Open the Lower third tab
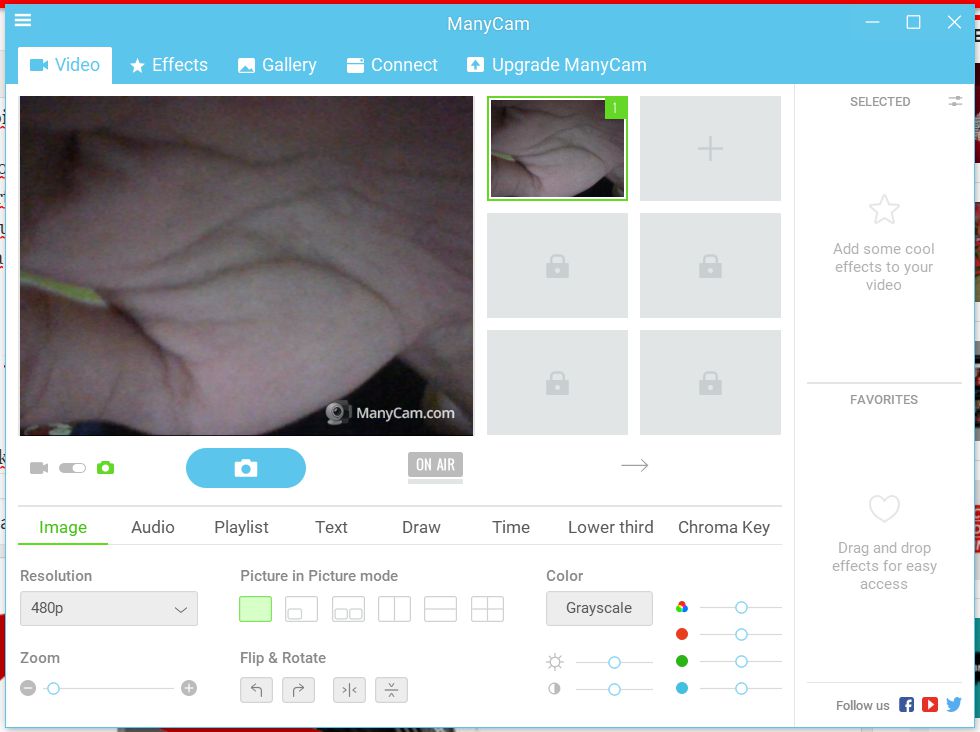This screenshot has height=732, width=980. (611, 527)
